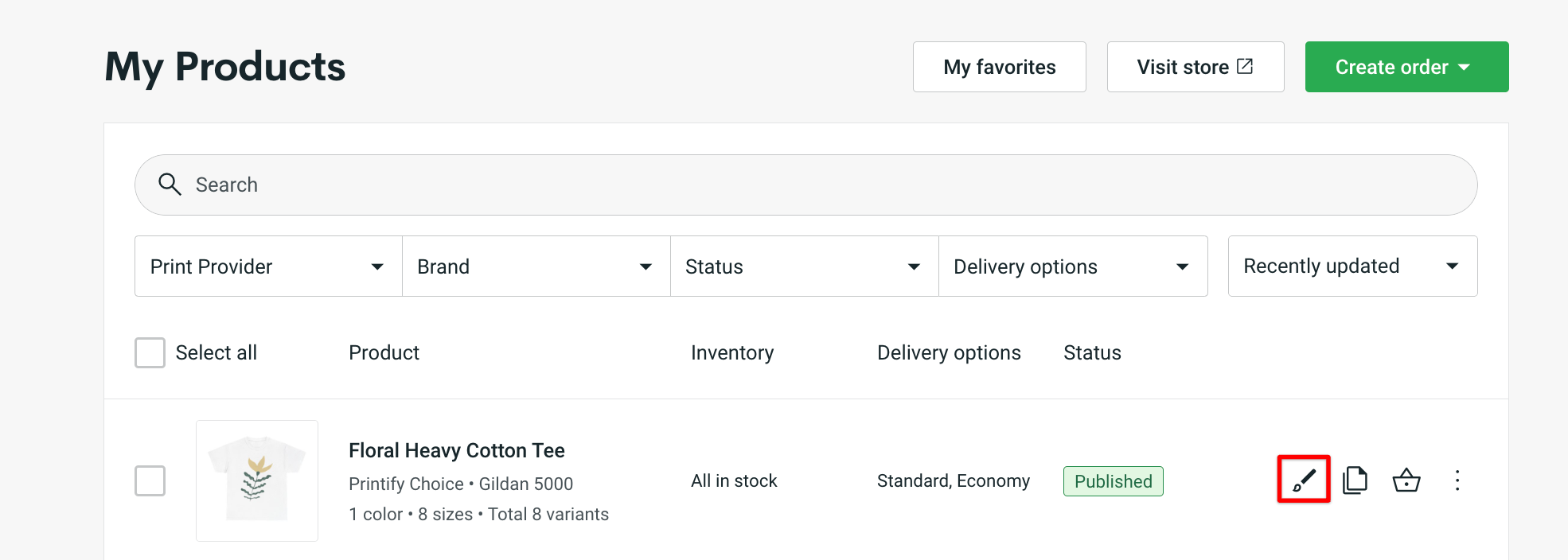The height and width of the screenshot is (560, 1568).
Task: Click the My favorites button
Action: [999, 67]
